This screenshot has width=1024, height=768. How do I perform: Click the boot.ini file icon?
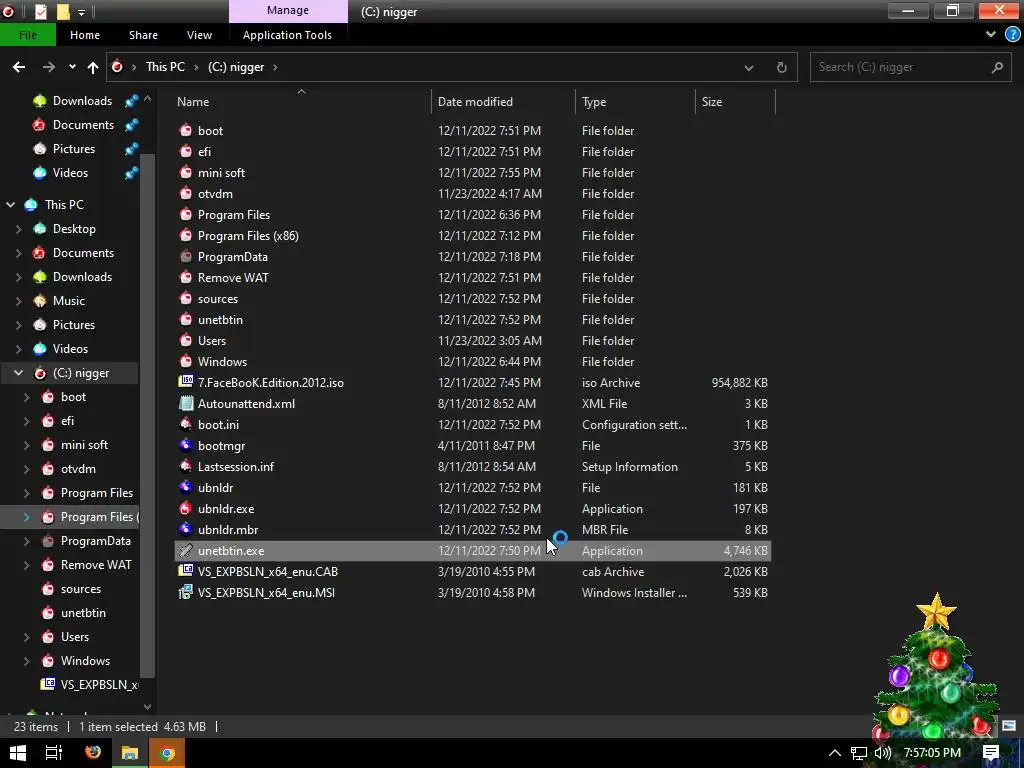[186, 424]
